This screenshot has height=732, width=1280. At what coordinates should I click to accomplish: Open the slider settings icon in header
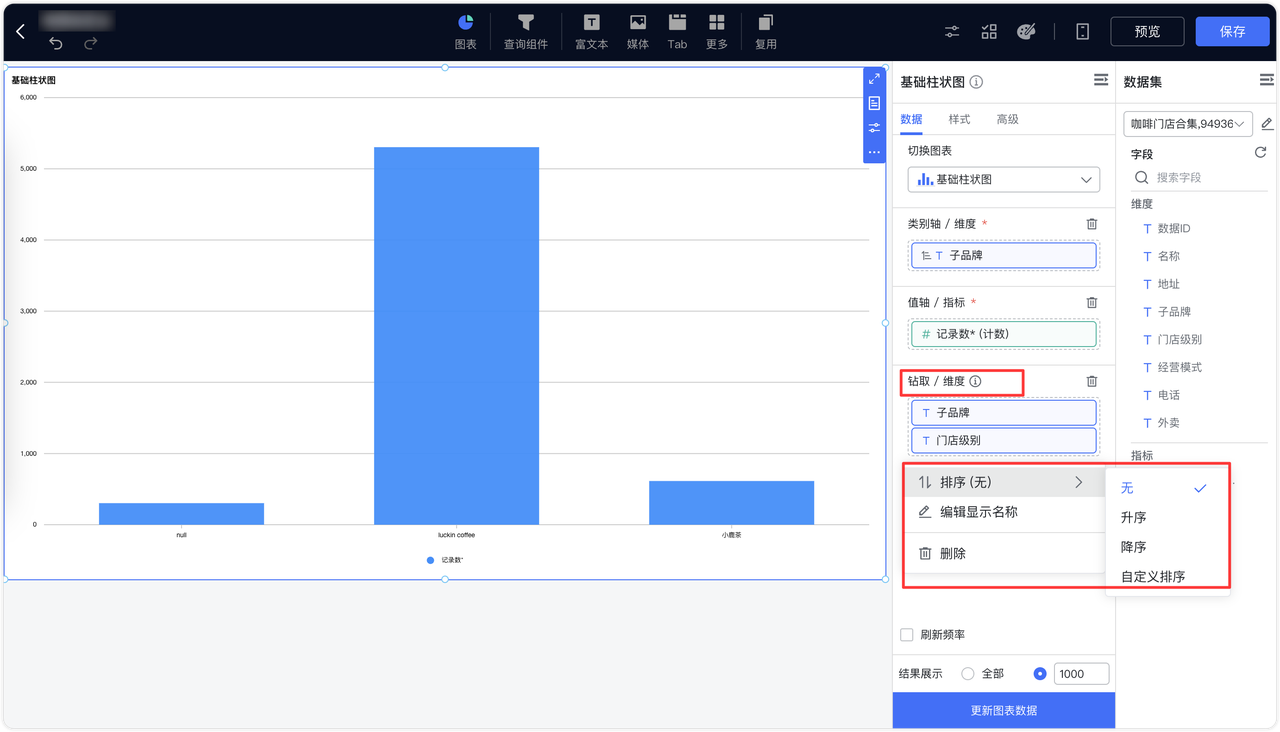pos(952,32)
